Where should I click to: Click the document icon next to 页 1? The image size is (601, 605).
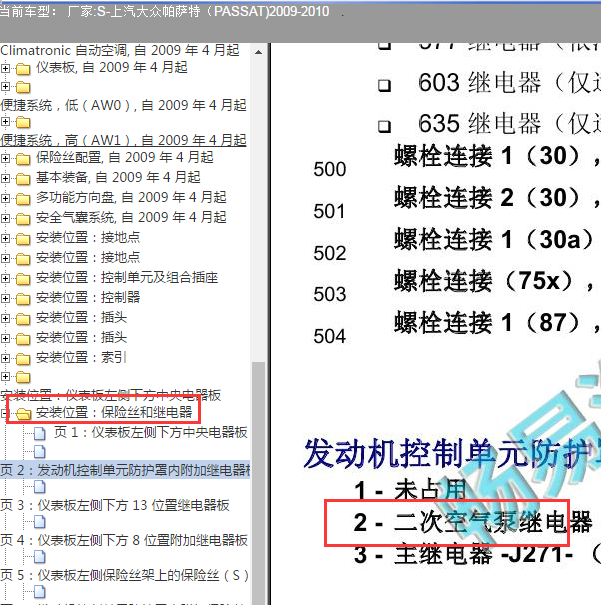[x=40, y=434]
